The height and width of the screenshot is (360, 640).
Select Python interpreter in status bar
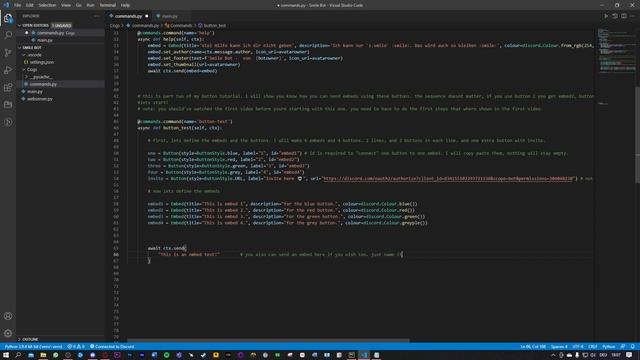point(33,347)
